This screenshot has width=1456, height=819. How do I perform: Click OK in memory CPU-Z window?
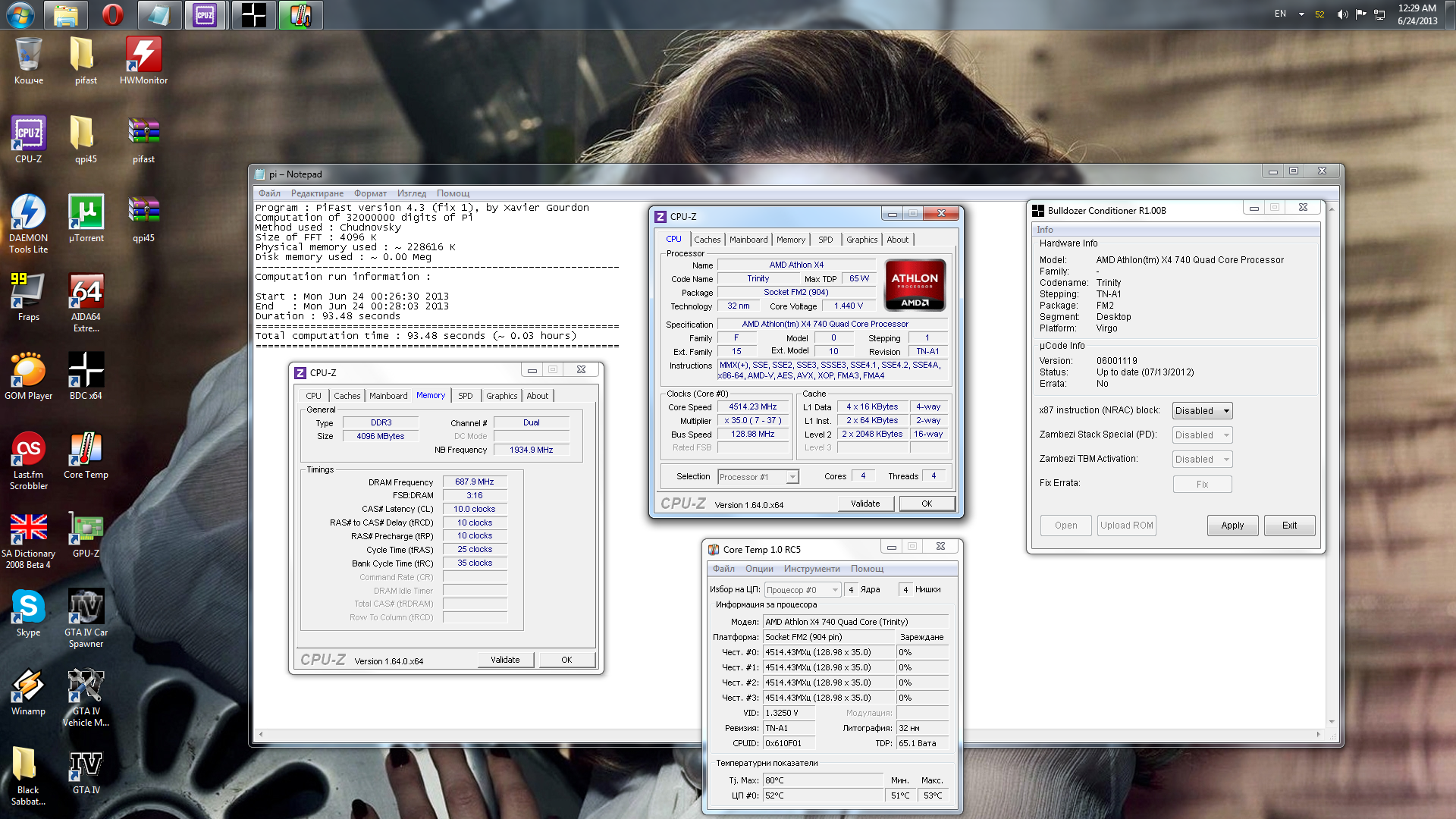coord(566,660)
